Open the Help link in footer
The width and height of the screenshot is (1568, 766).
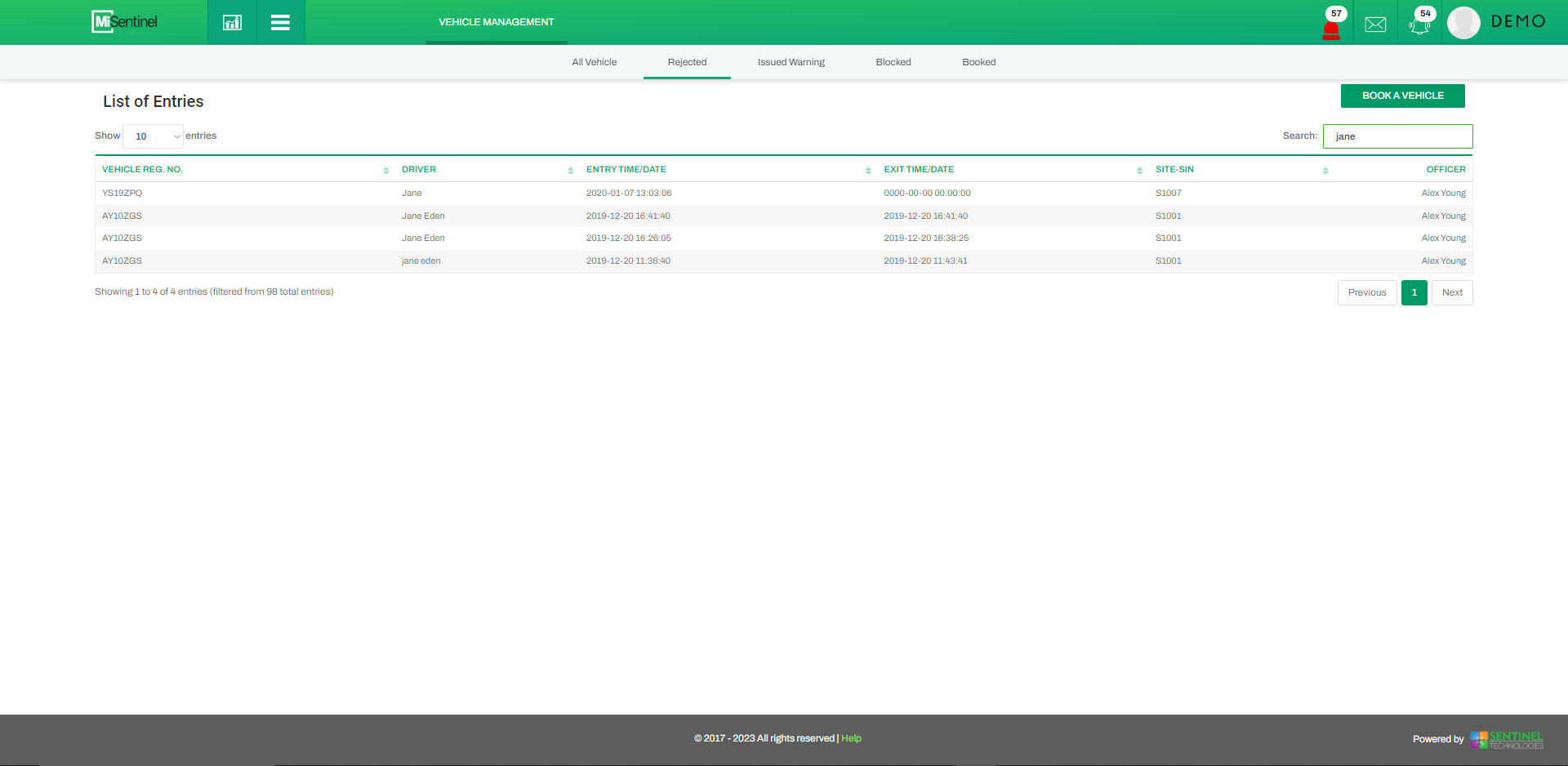pyautogui.click(x=851, y=738)
